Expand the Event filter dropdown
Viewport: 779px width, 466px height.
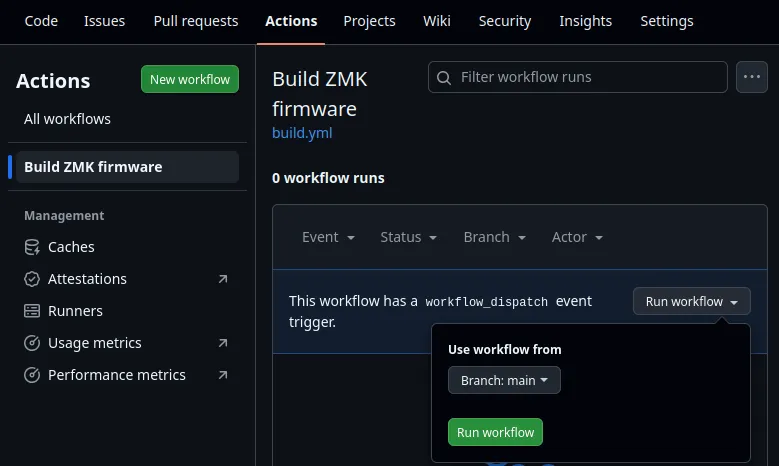point(328,237)
